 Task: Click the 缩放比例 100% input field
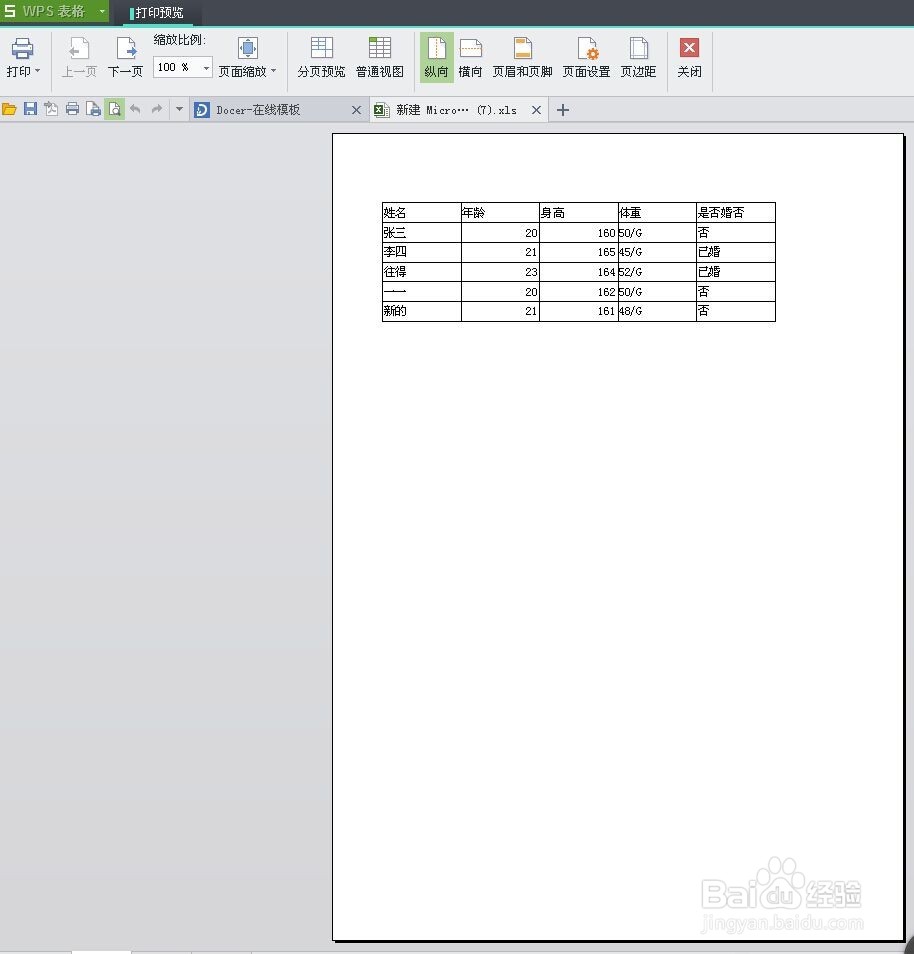176,67
